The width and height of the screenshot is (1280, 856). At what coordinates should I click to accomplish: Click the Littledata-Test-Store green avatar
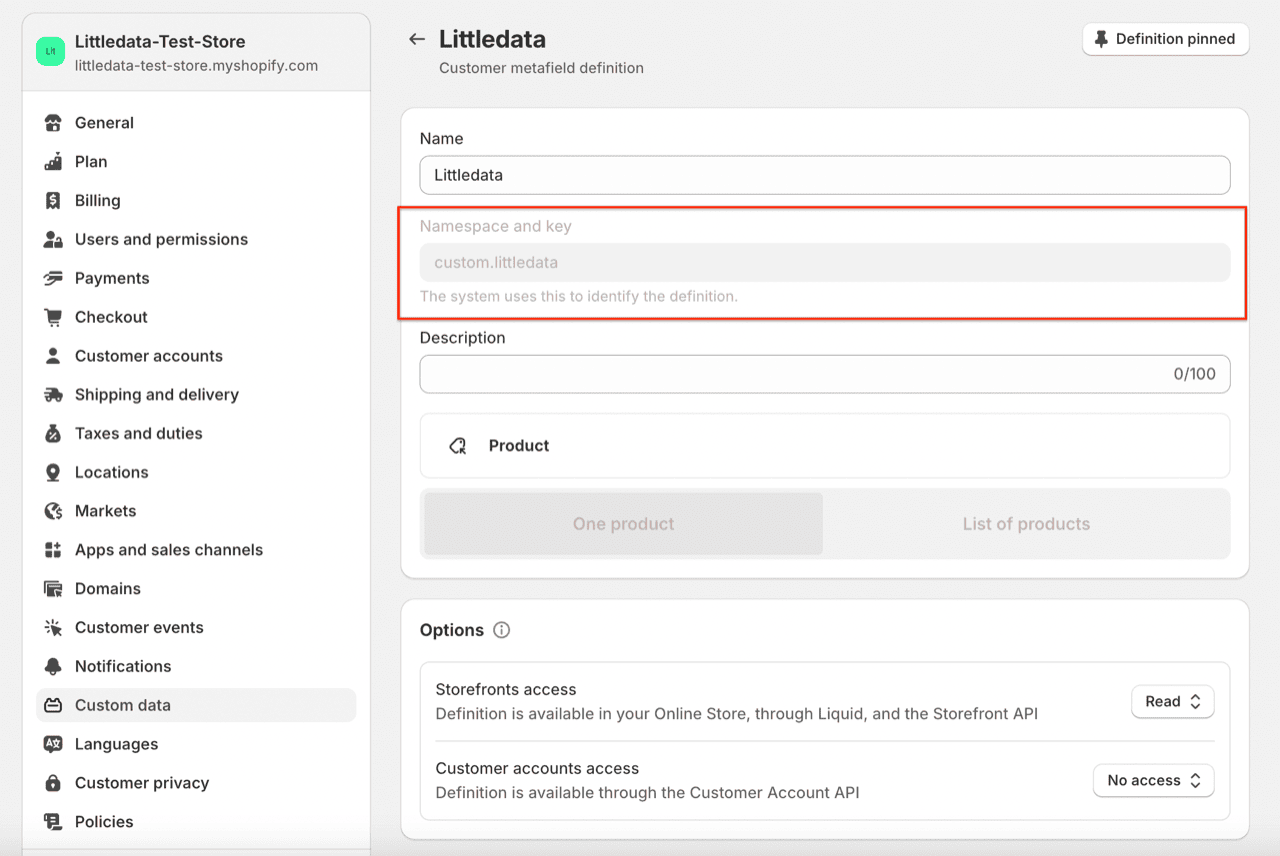pyautogui.click(x=51, y=52)
